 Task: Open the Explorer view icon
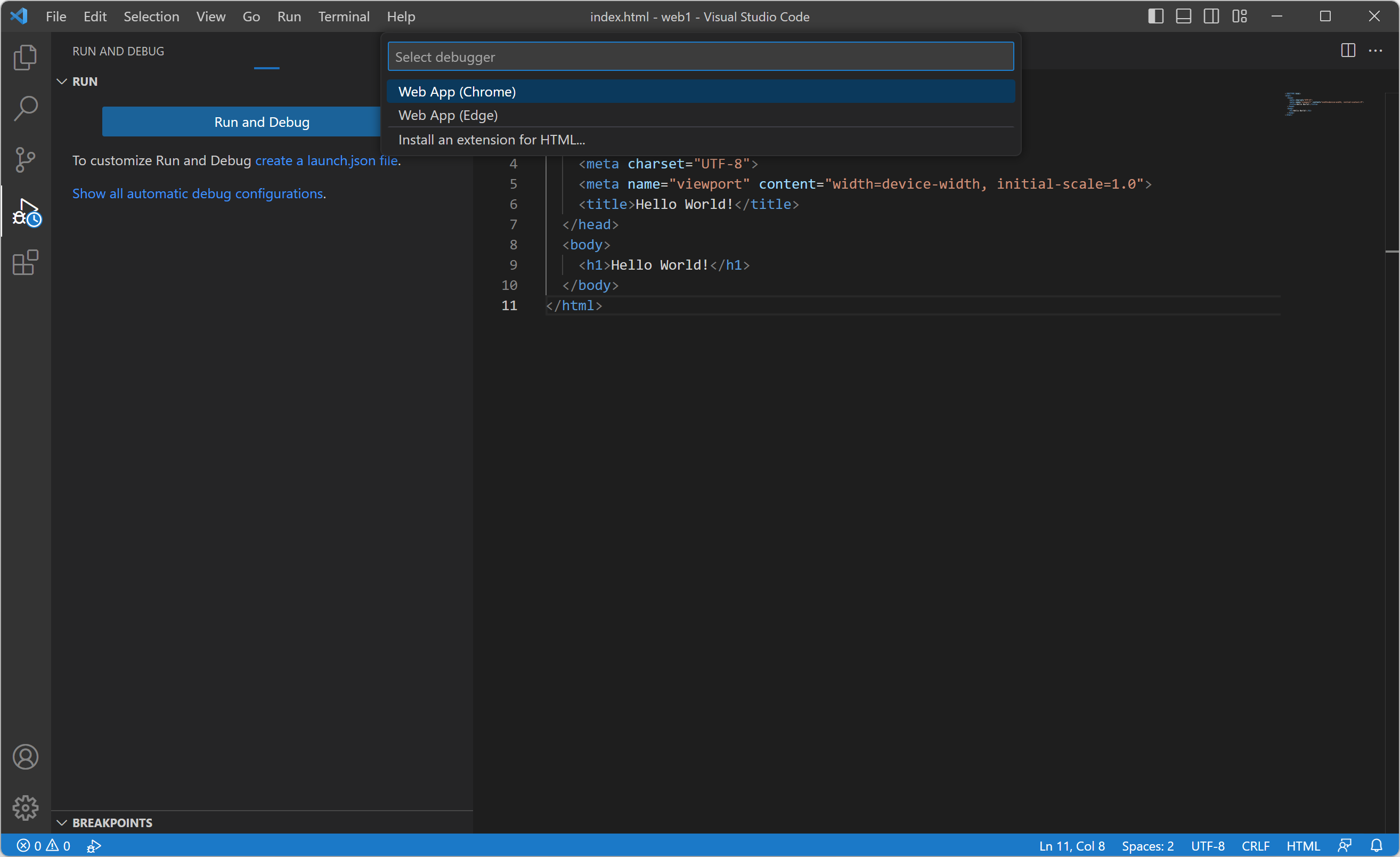[25, 58]
